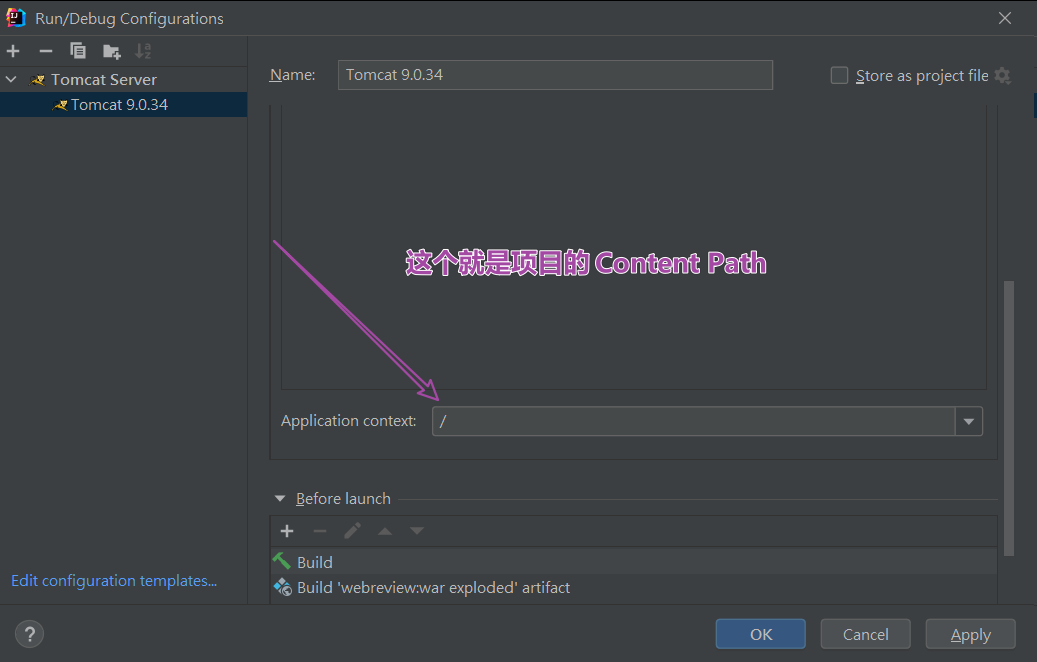Close the Run/Debug Configurations dialog
1037x662 pixels.
[x=1005, y=19]
